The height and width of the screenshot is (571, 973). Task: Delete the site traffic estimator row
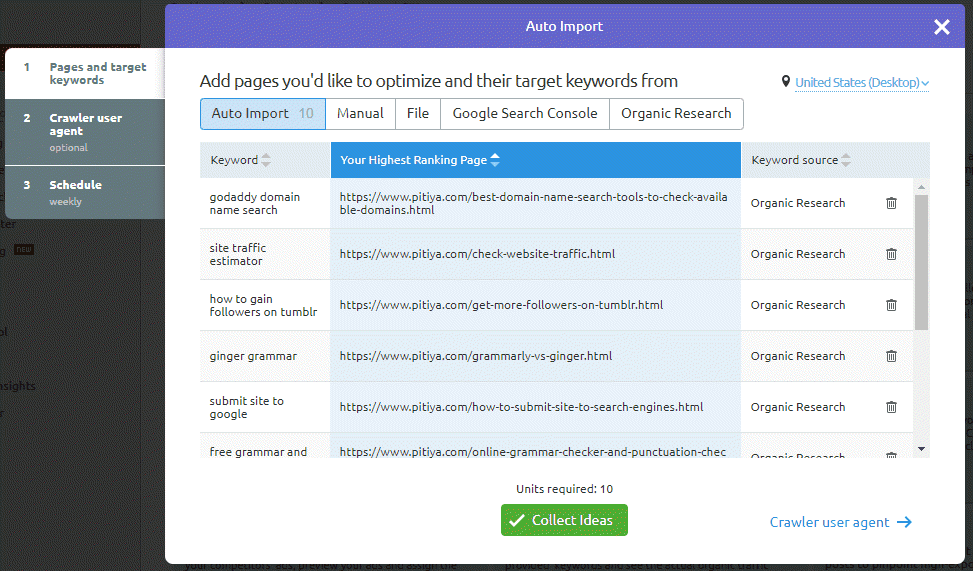pyautogui.click(x=891, y=254)
